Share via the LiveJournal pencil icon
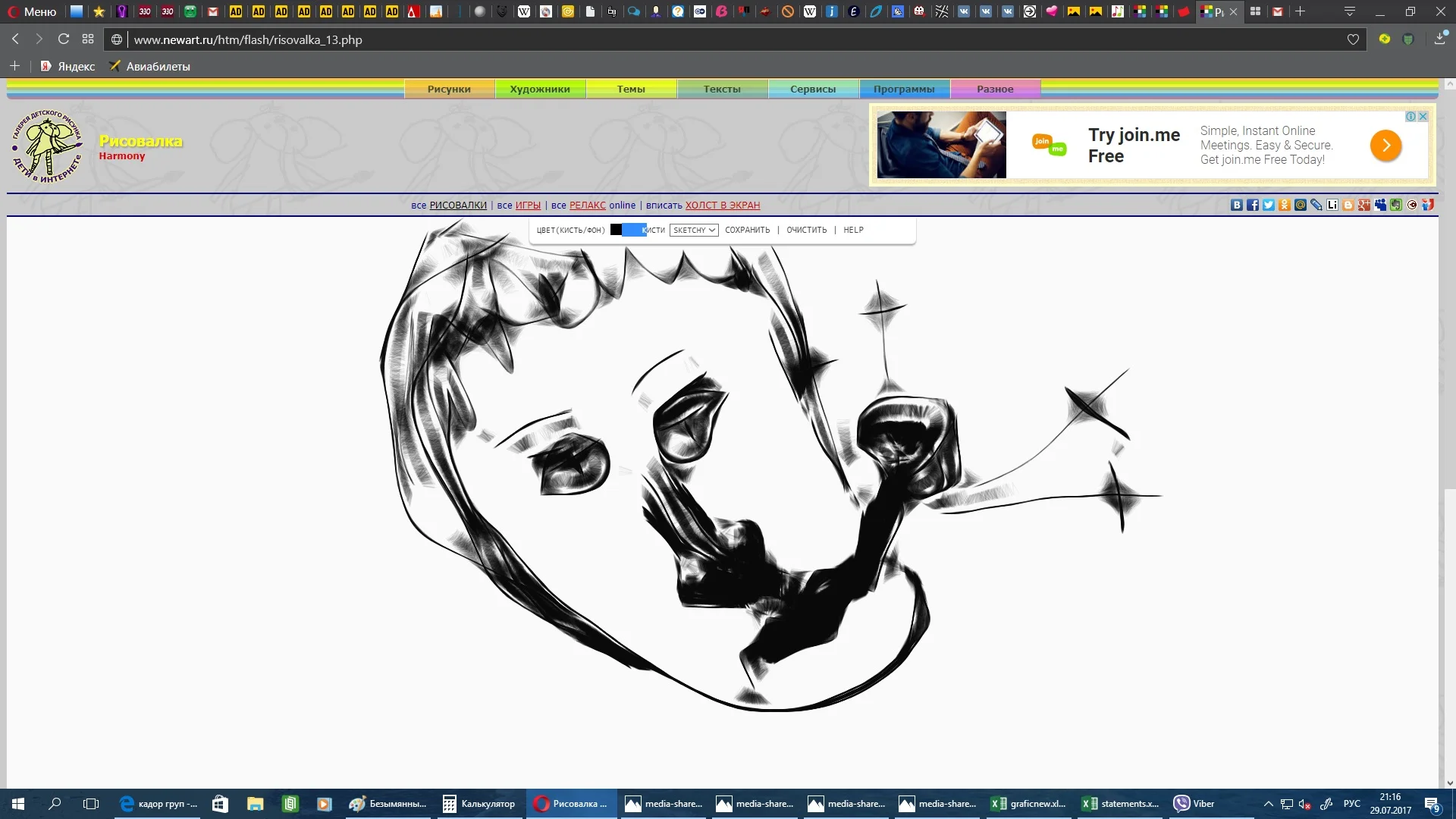Image resolution: width=1456 pixels, height=819 pixels. (x=1316, y=205)
